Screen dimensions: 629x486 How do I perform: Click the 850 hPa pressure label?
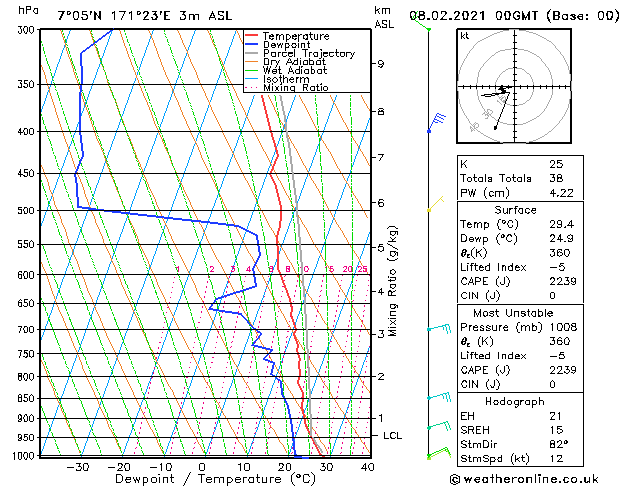coord(26,399)
